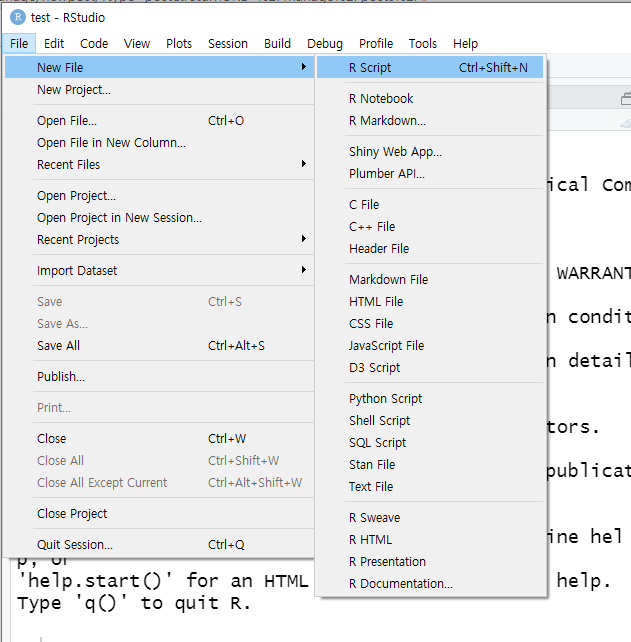Expand the Recent Files submenu
Viewport: 631px width, 642px height.
pos(159,164)
